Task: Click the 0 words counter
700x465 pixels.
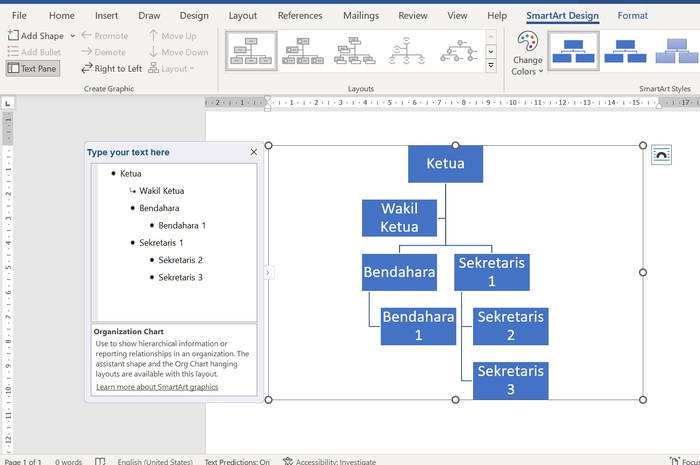Action: (x=68, y=462)
